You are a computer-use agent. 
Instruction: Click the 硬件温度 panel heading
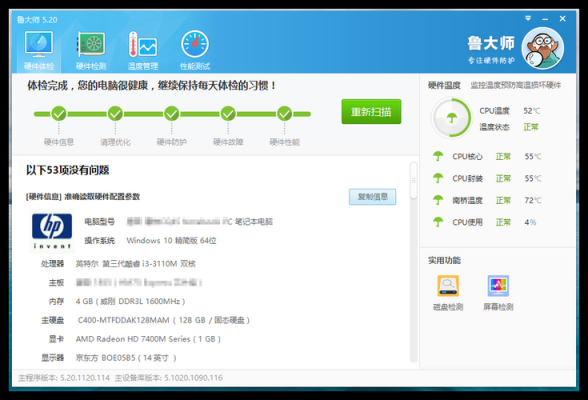(444, 85)
